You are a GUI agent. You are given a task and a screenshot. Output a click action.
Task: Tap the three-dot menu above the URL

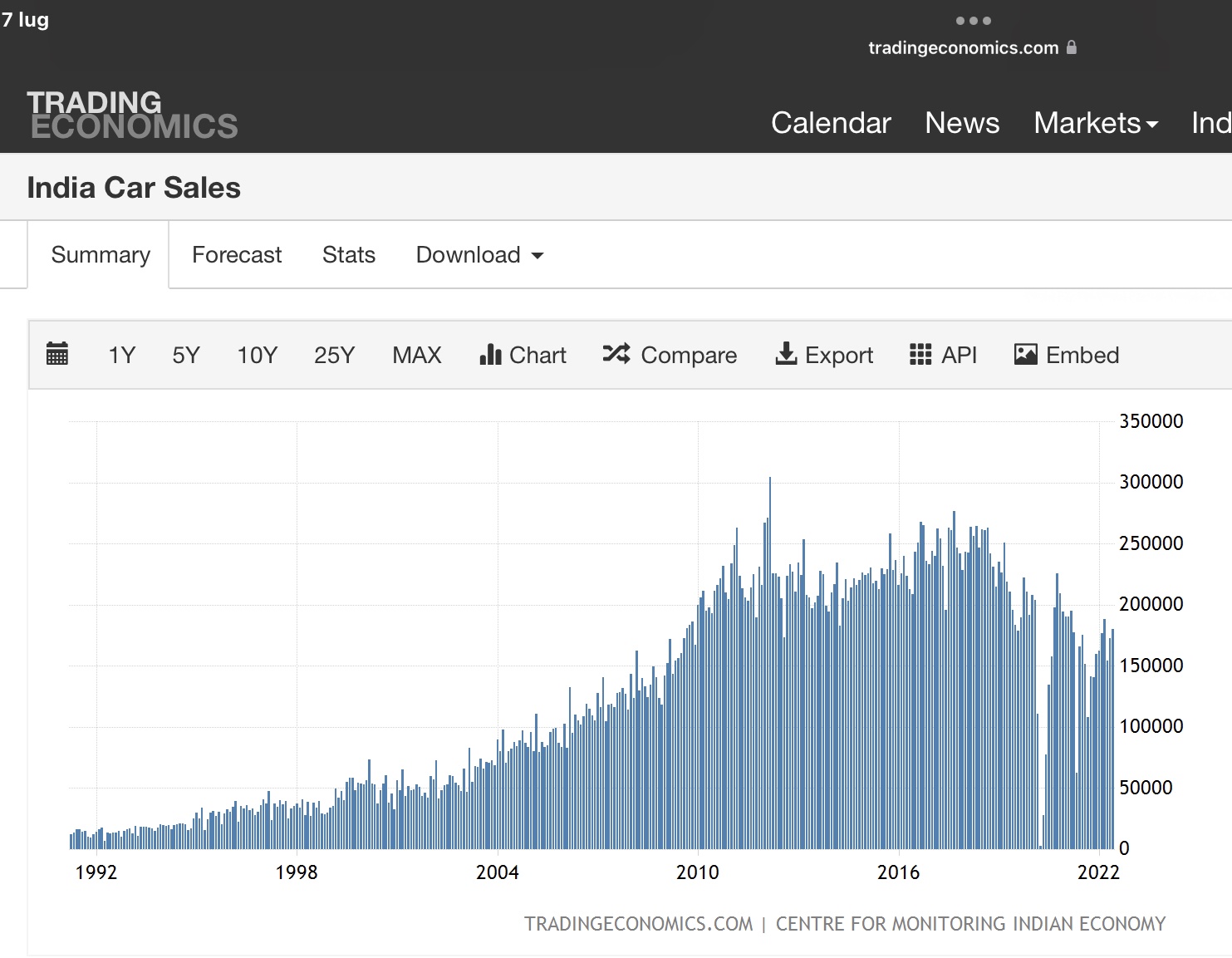[974, 21]
